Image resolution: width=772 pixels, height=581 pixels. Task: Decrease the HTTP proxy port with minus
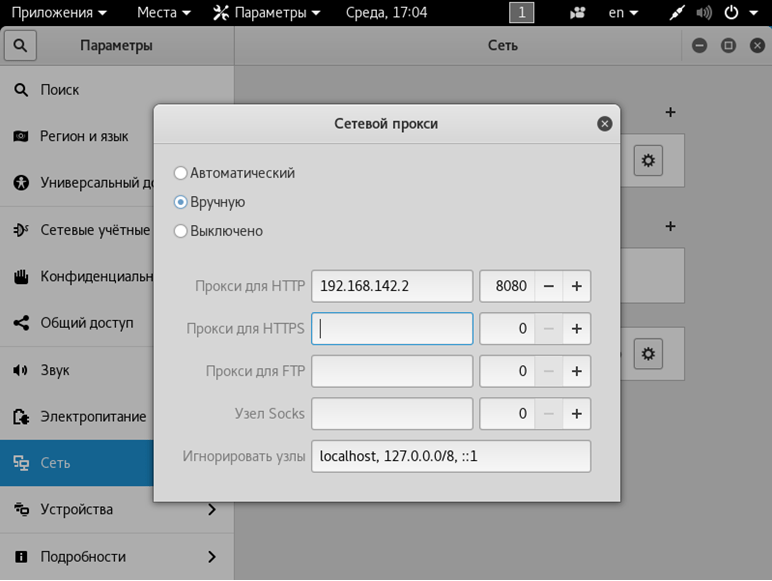point(548,286)
